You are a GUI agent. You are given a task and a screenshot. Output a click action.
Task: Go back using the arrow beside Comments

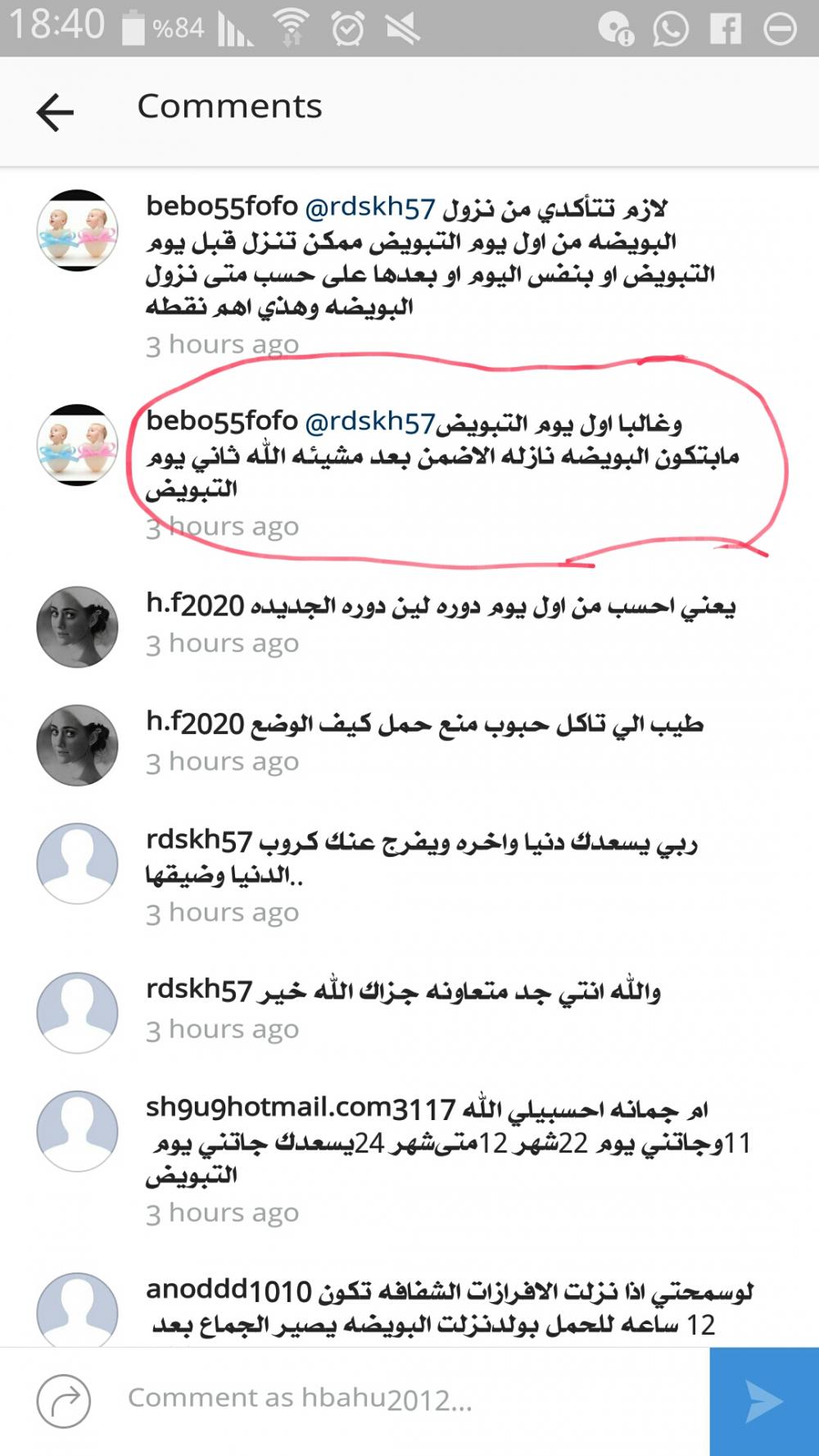(56, 112)
